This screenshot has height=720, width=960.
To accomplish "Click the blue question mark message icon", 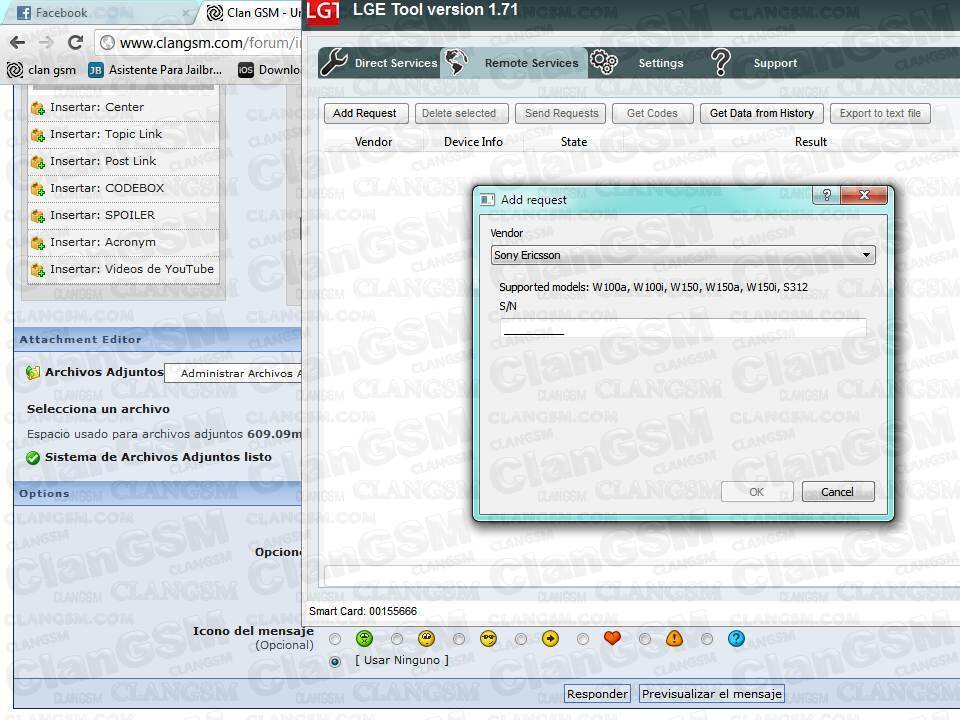I will (736, 639).
